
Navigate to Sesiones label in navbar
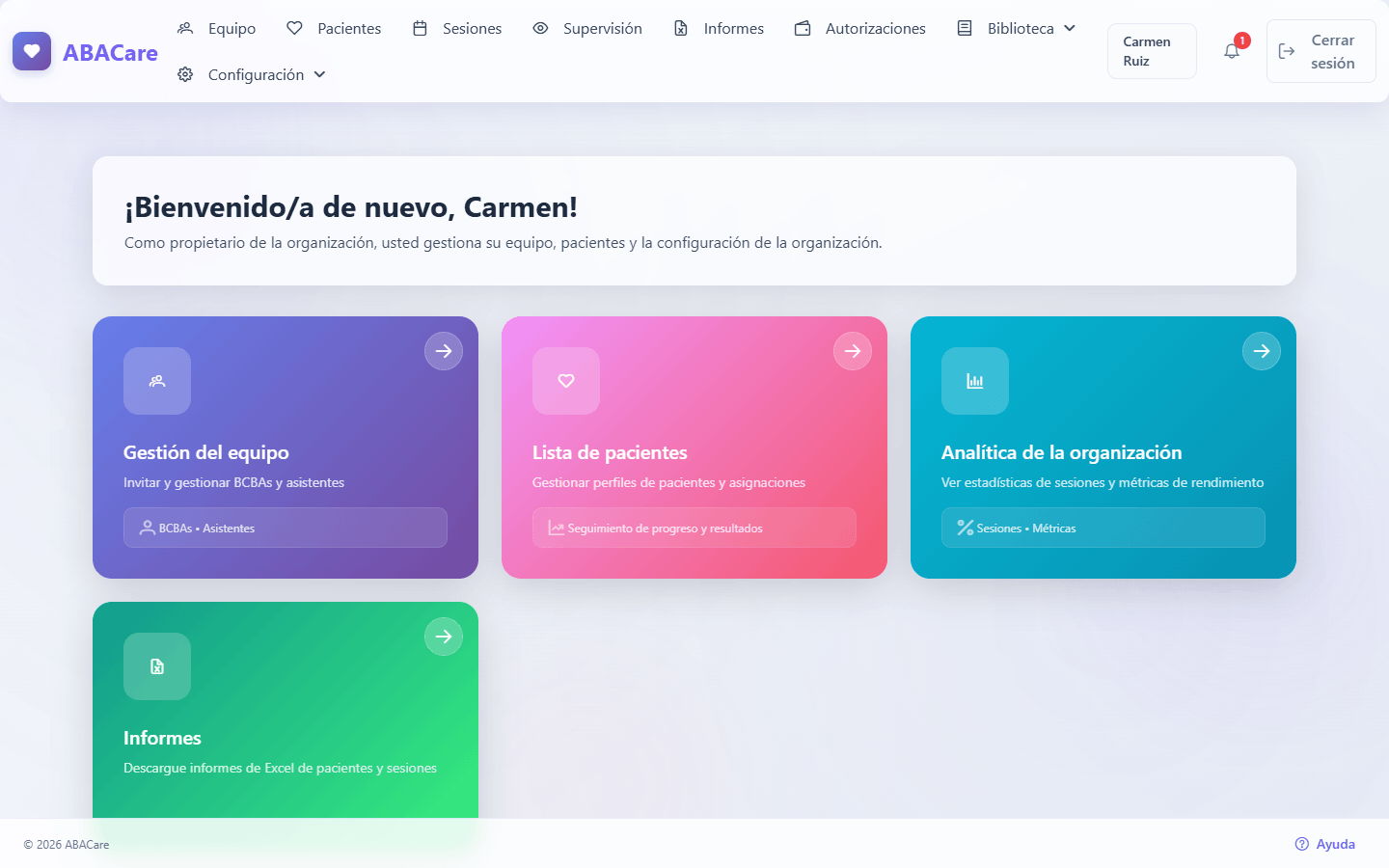tap(472, 29)
